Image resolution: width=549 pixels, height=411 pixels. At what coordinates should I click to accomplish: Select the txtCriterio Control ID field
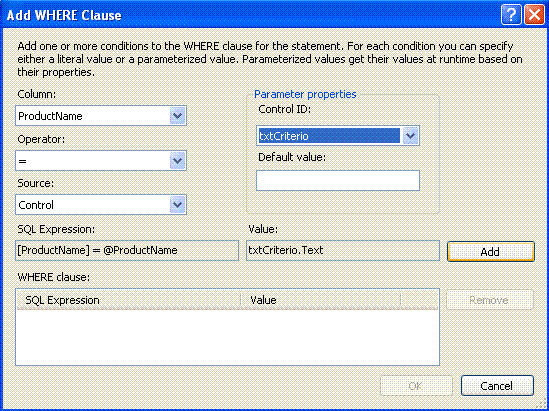click(x=338, y=135)
